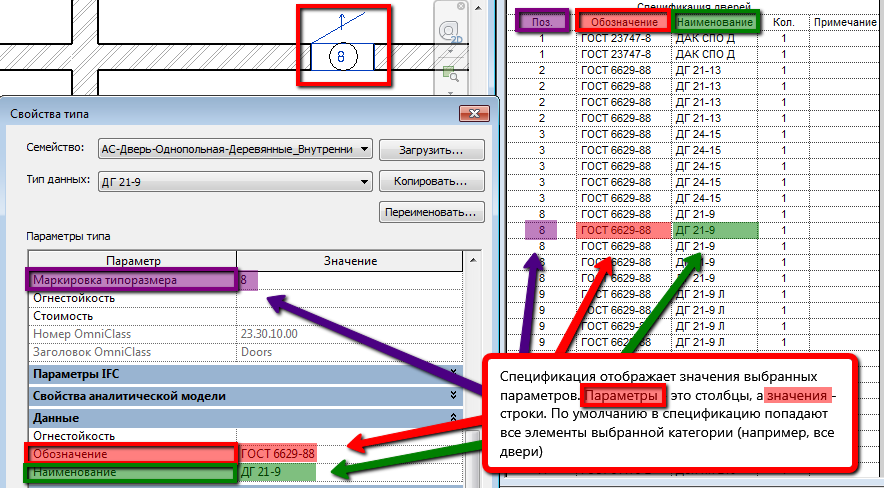Screen dimensions: 884x488
Task: Click the Обозначение schedule column header
Action: pyautogui.click(x=624, y=23)
